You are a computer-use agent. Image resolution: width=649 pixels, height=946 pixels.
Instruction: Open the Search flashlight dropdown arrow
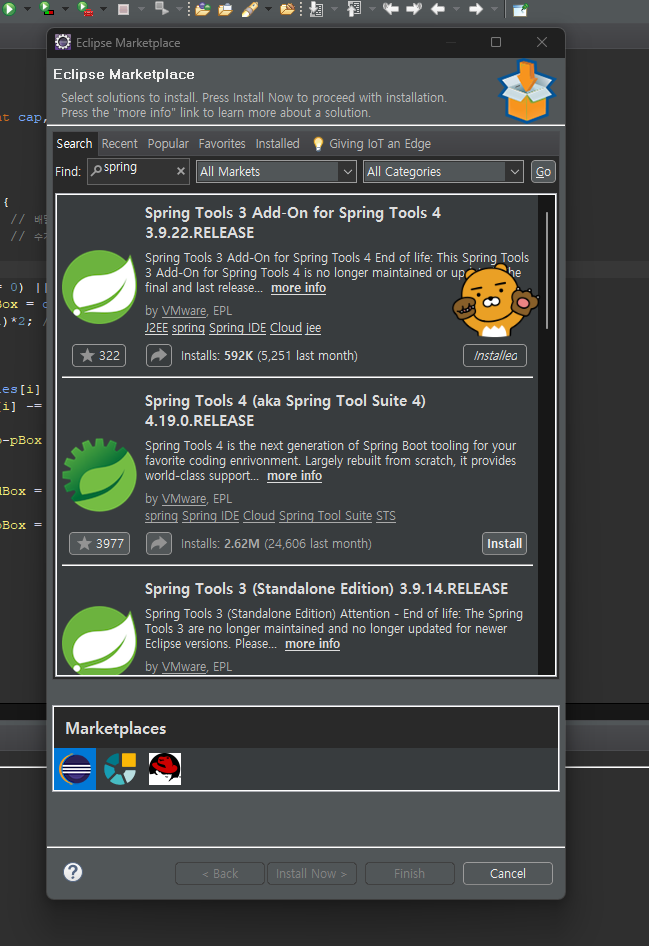pyautogui.click(x=268, y=9)
